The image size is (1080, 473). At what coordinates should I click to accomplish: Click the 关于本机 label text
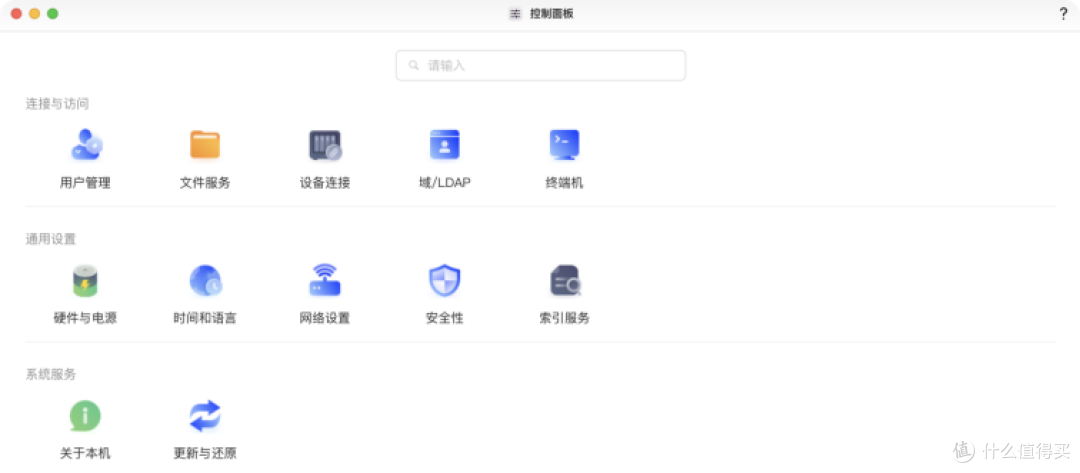pos(85,454)
